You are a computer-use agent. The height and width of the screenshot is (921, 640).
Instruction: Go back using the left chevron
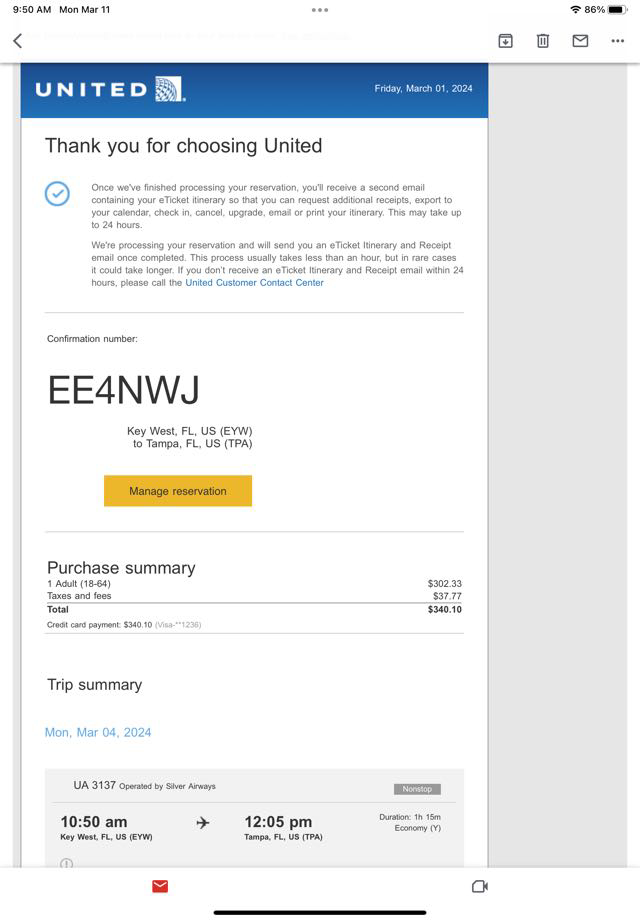coord(17,41)
